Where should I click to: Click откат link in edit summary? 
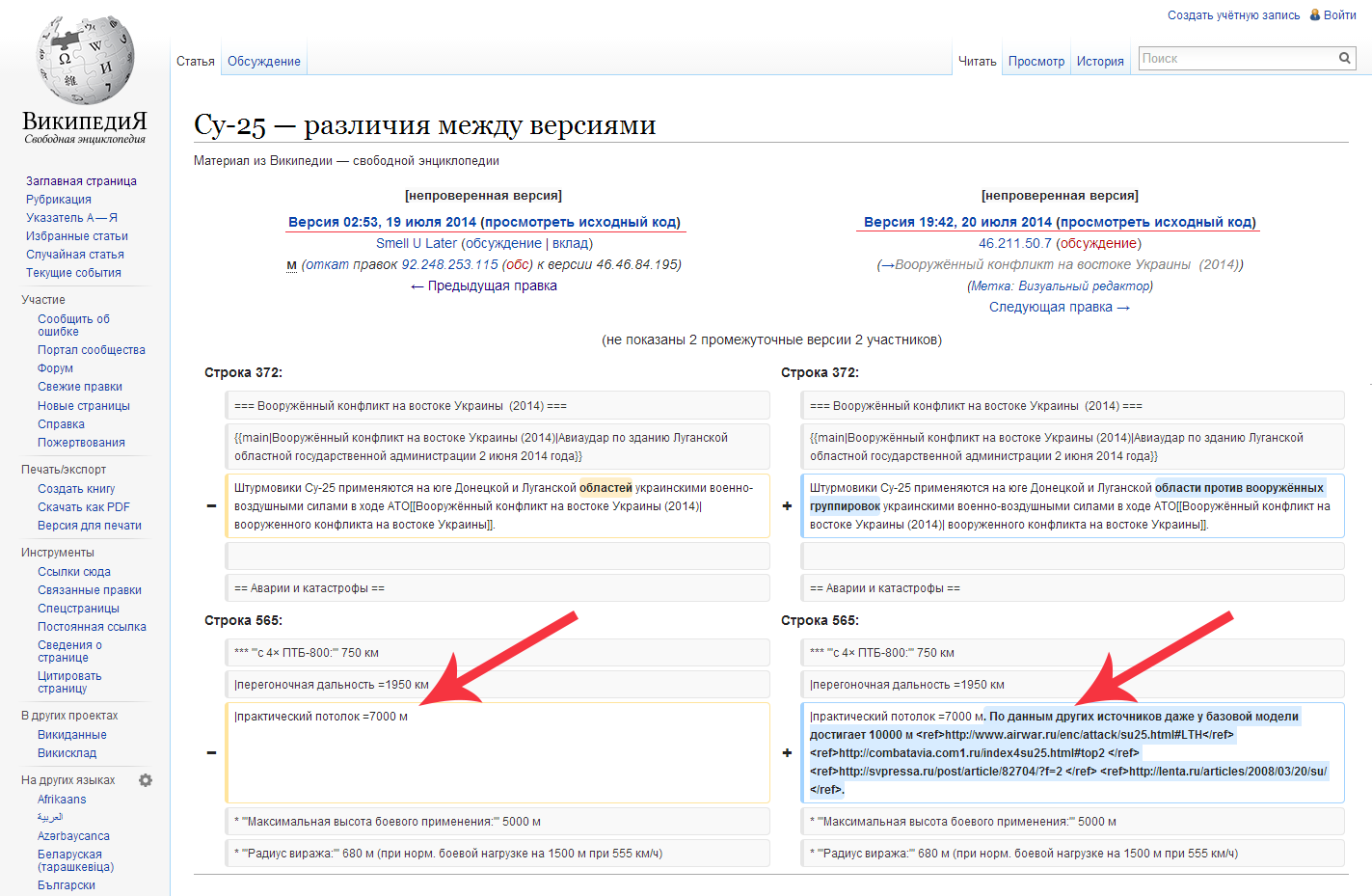(x=328, y=264)
